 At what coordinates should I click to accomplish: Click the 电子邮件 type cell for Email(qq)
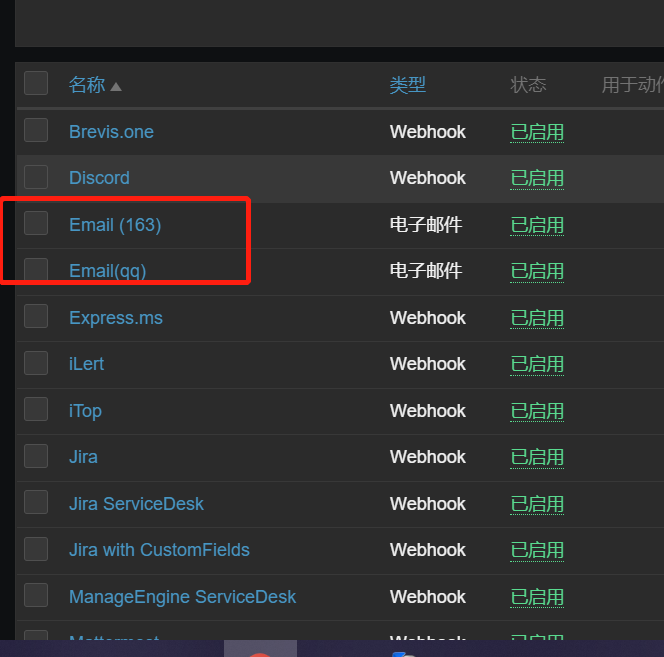click(x=426, y=271)
